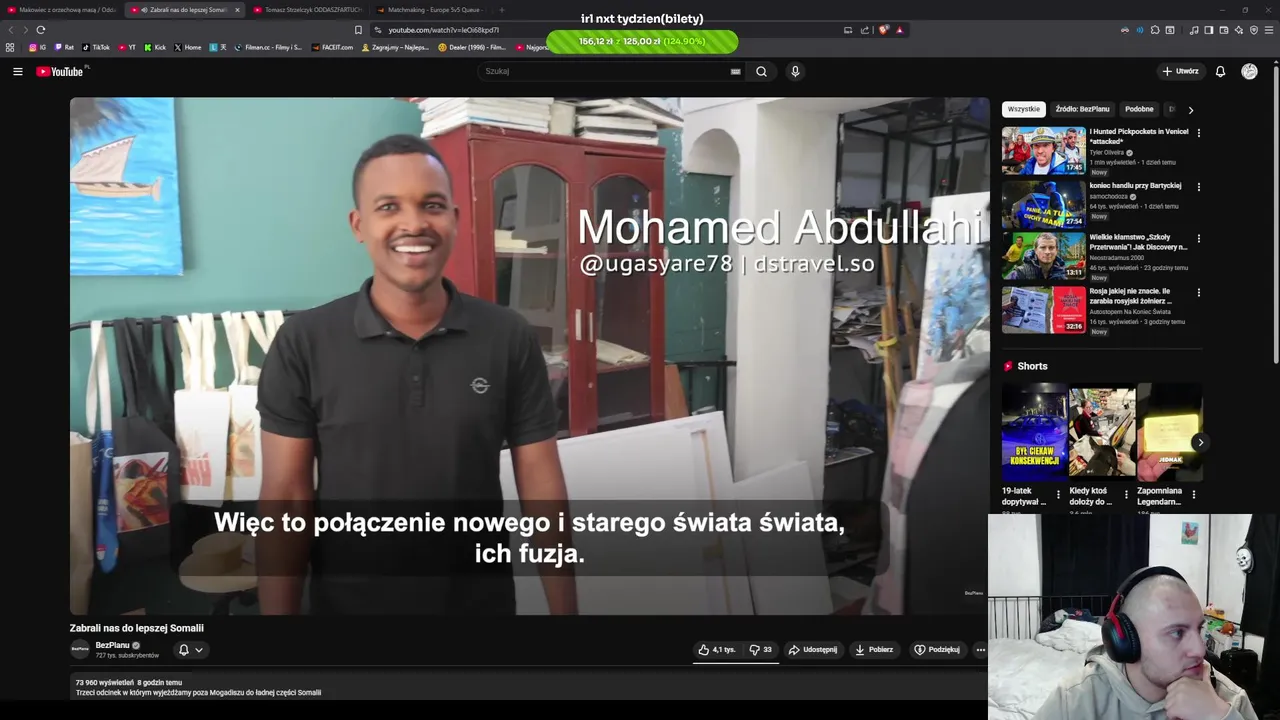Show more filter chips with the right arrow
Screen dimensions: 1280x720
tap(1190, 110)
